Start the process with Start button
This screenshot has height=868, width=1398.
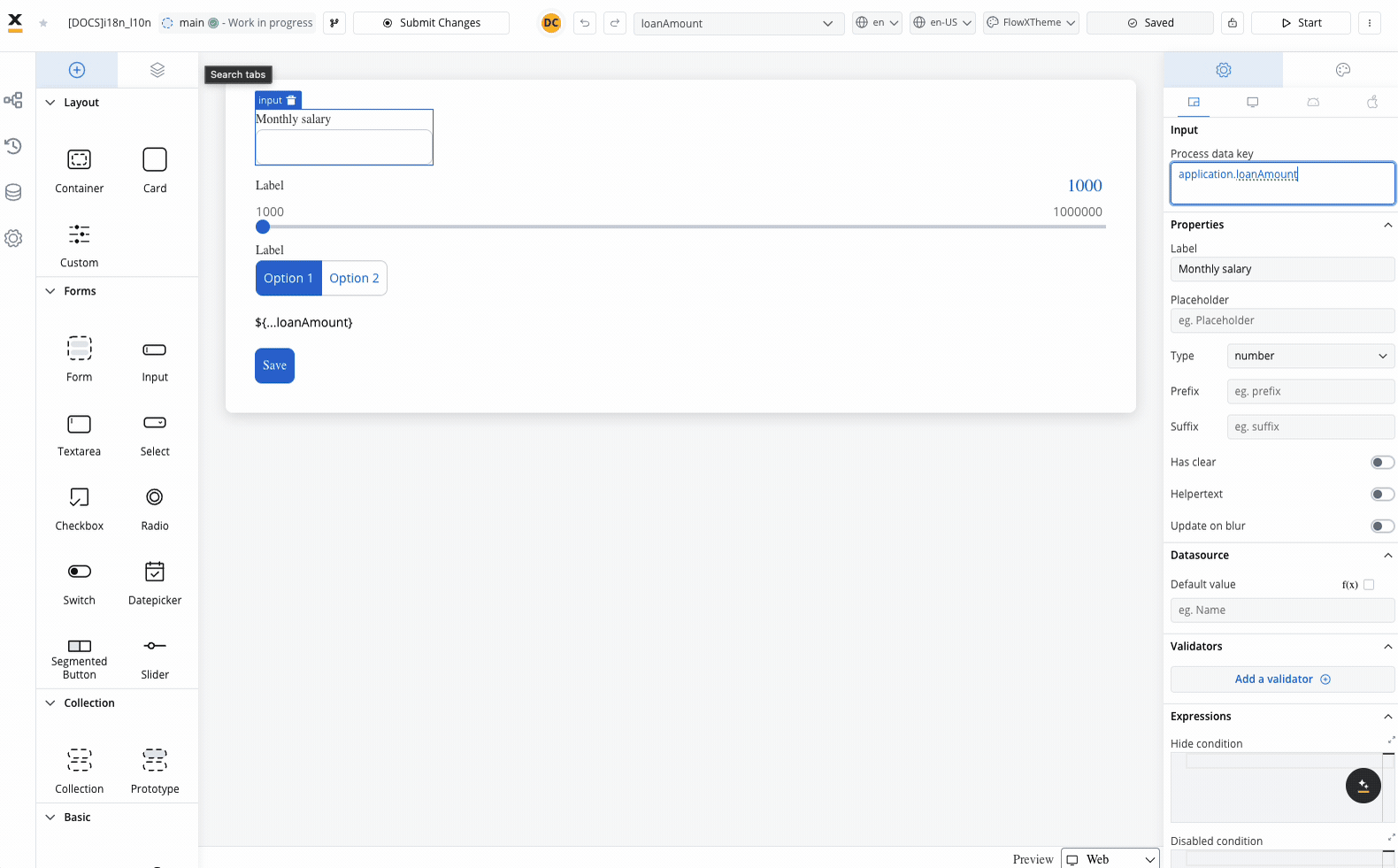[1301, 23]
